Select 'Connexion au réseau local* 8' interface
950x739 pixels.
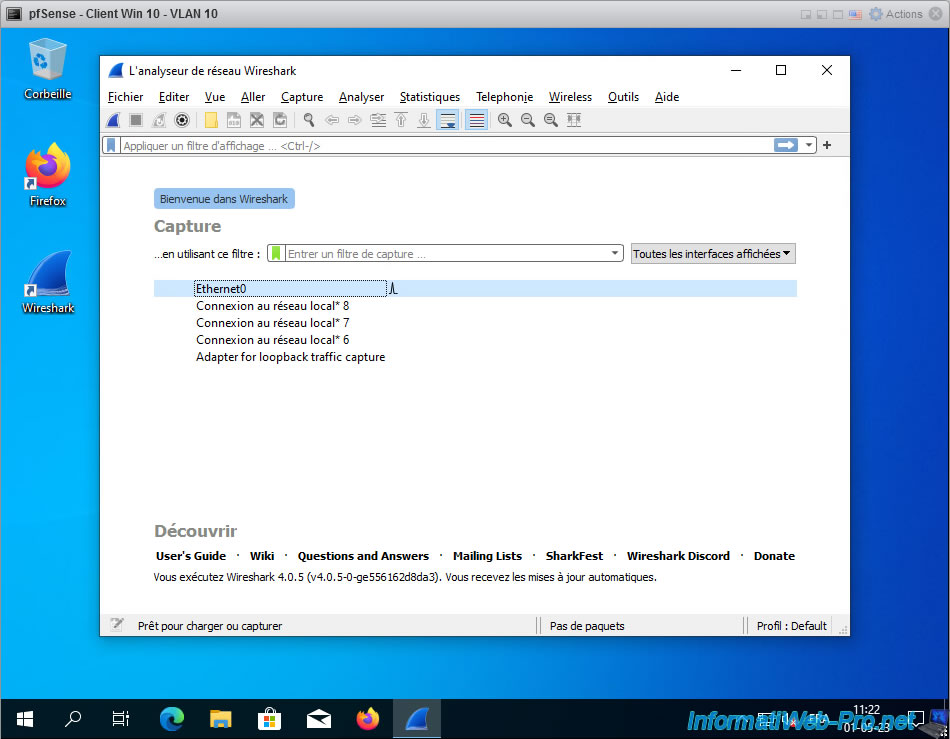[x=475, y=306]
